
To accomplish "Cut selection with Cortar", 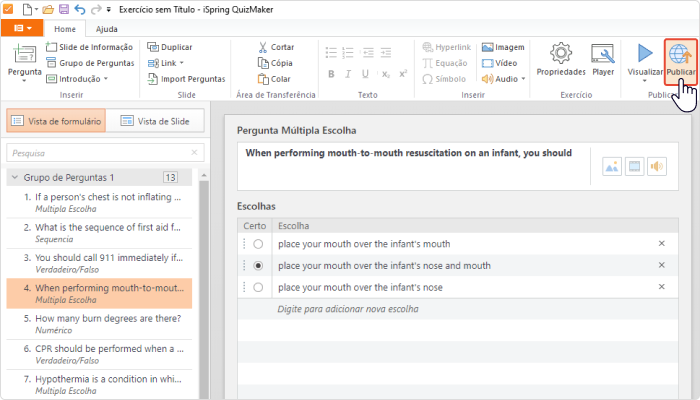I will (x=276, y=47).
